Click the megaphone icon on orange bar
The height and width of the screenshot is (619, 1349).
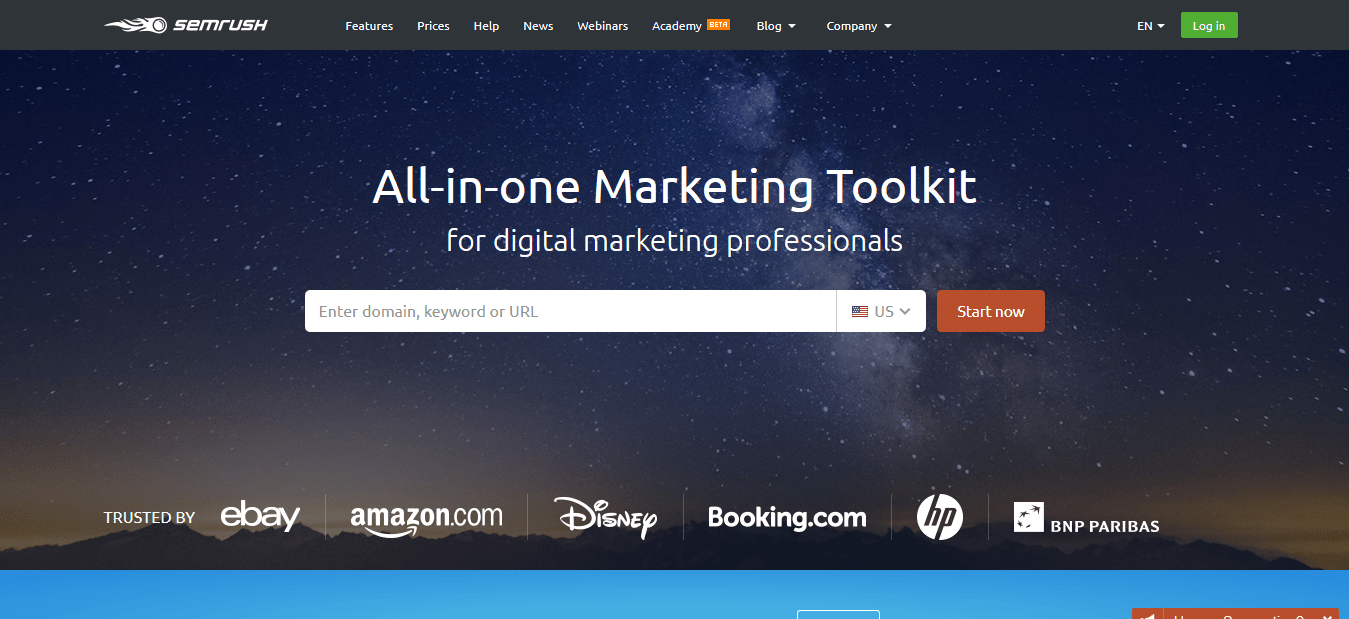click(x=1149, y=617)
